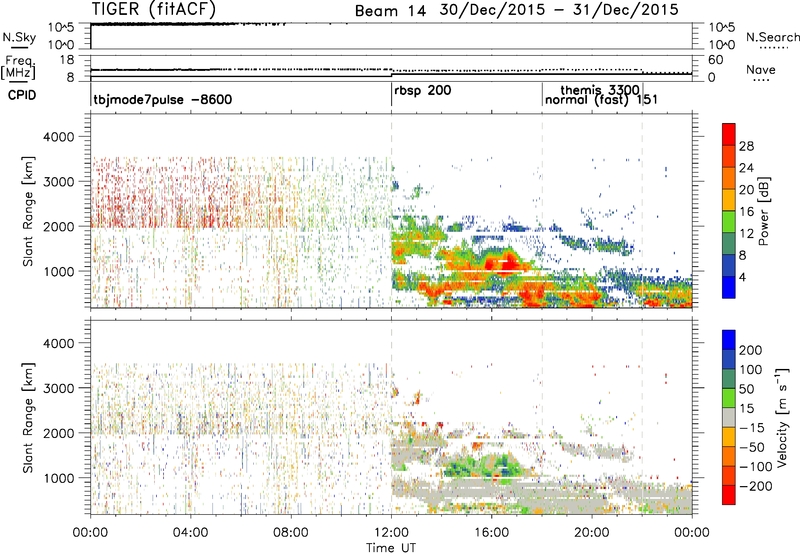Click the '4' label on Power colorbar
The height and width of the screenshot is (554, 800).
pos(743,278)
